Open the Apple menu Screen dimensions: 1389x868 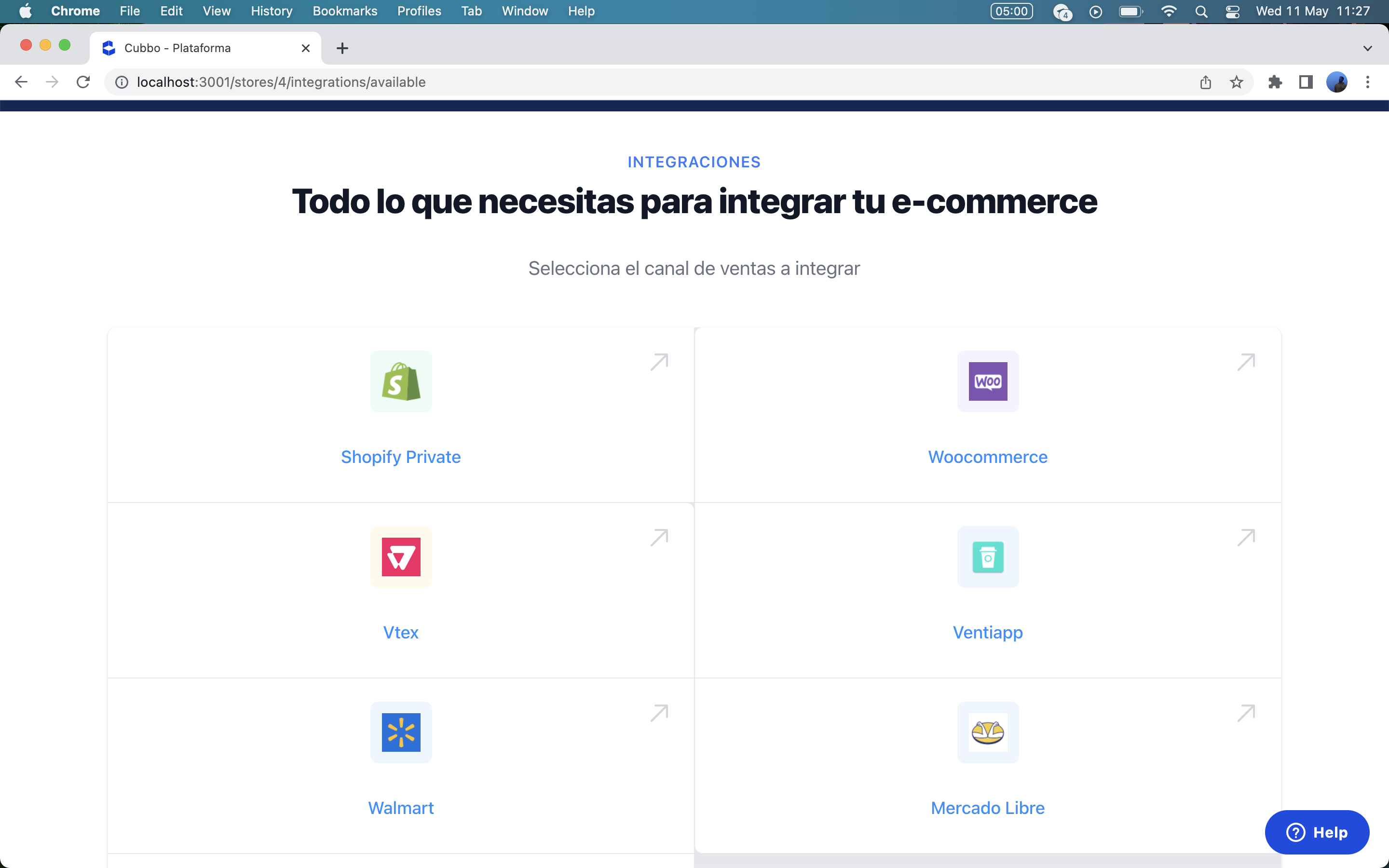(x=25, y=12)
